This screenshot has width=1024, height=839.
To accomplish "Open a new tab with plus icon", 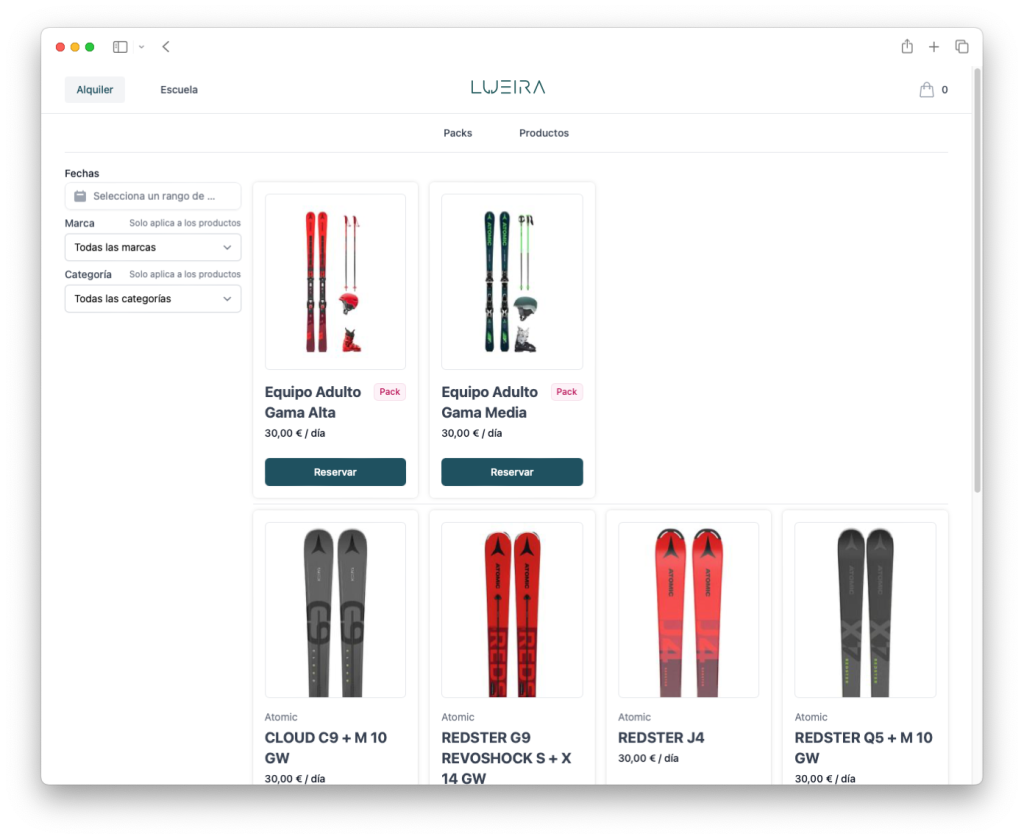I will click(x=934, y=47).
